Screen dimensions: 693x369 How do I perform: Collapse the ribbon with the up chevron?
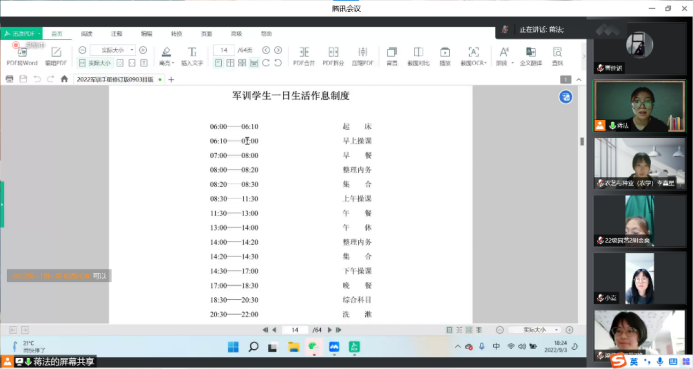tap(579, 80)
